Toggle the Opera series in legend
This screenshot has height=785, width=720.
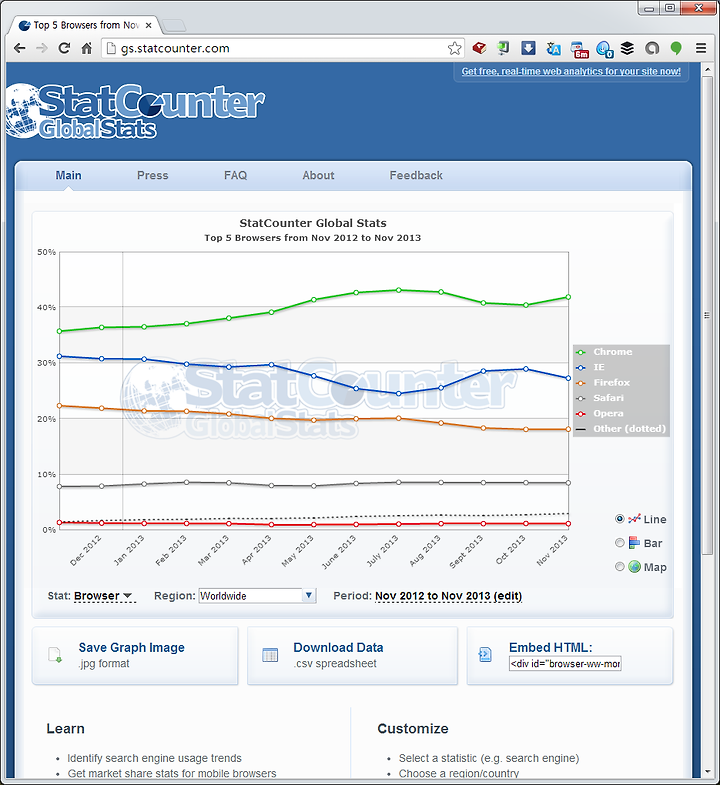tap(600, 414)
